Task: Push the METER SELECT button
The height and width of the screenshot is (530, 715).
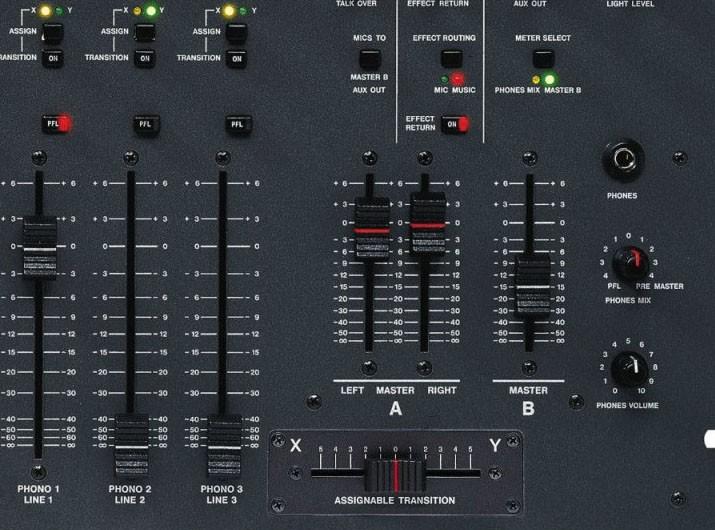Action: [544, 59]
